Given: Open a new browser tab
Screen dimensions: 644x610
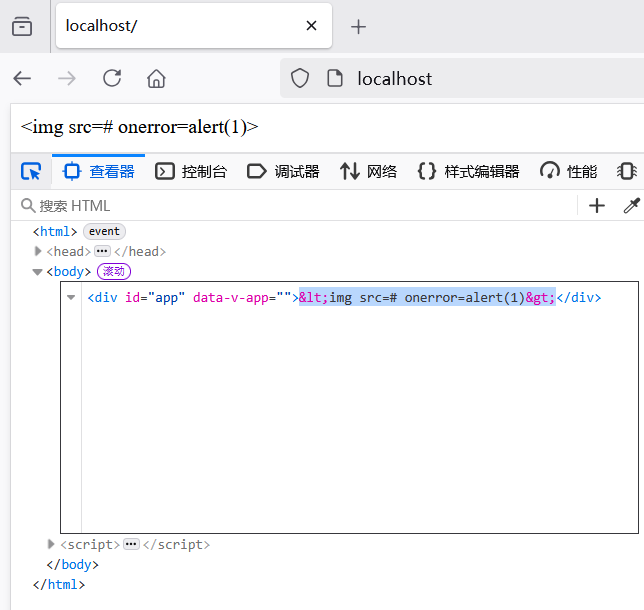Looking at the screenshot, I should [359, 27].
